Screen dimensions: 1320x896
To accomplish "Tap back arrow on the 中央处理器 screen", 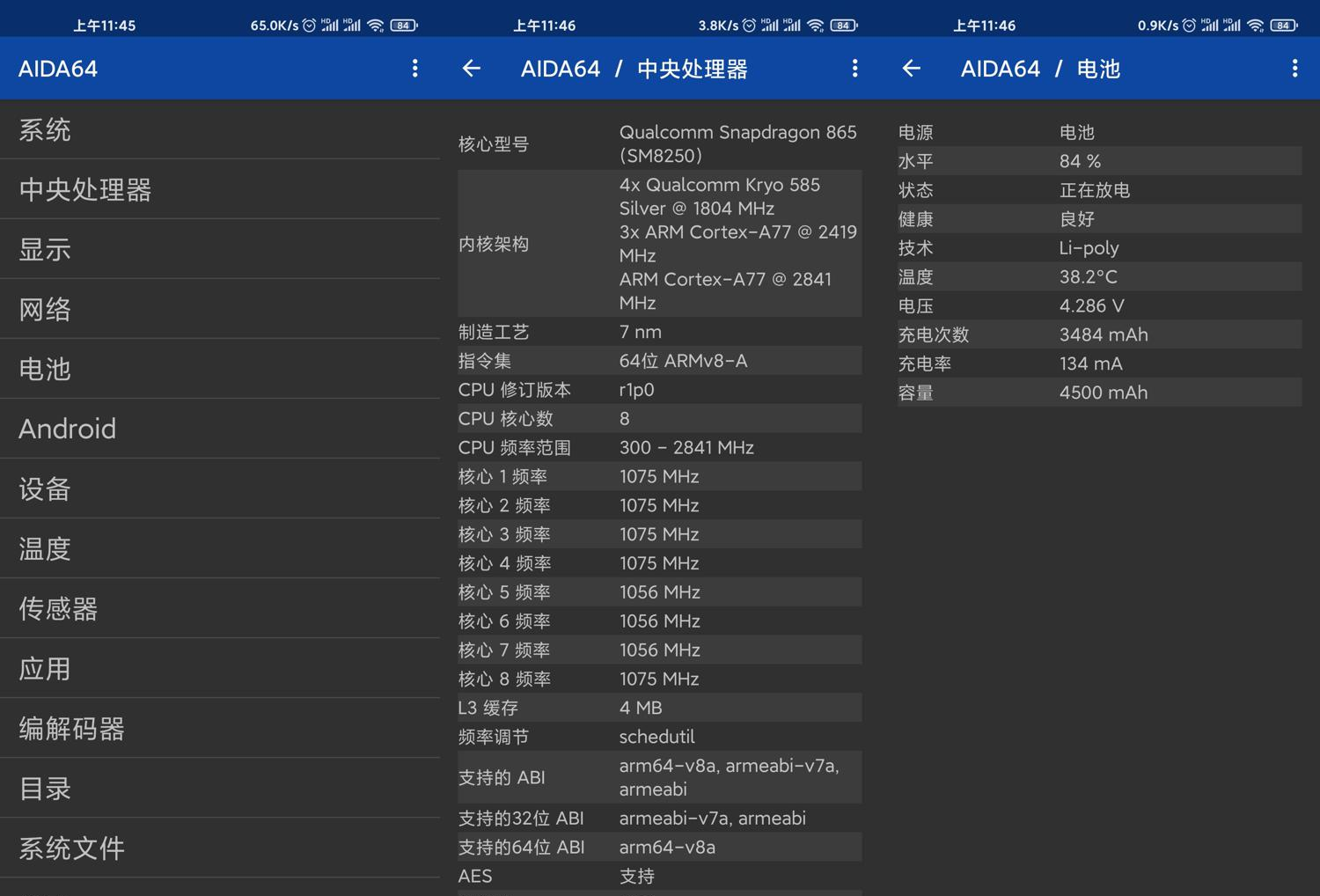I will pyautogui.click(x=472, y=69).
